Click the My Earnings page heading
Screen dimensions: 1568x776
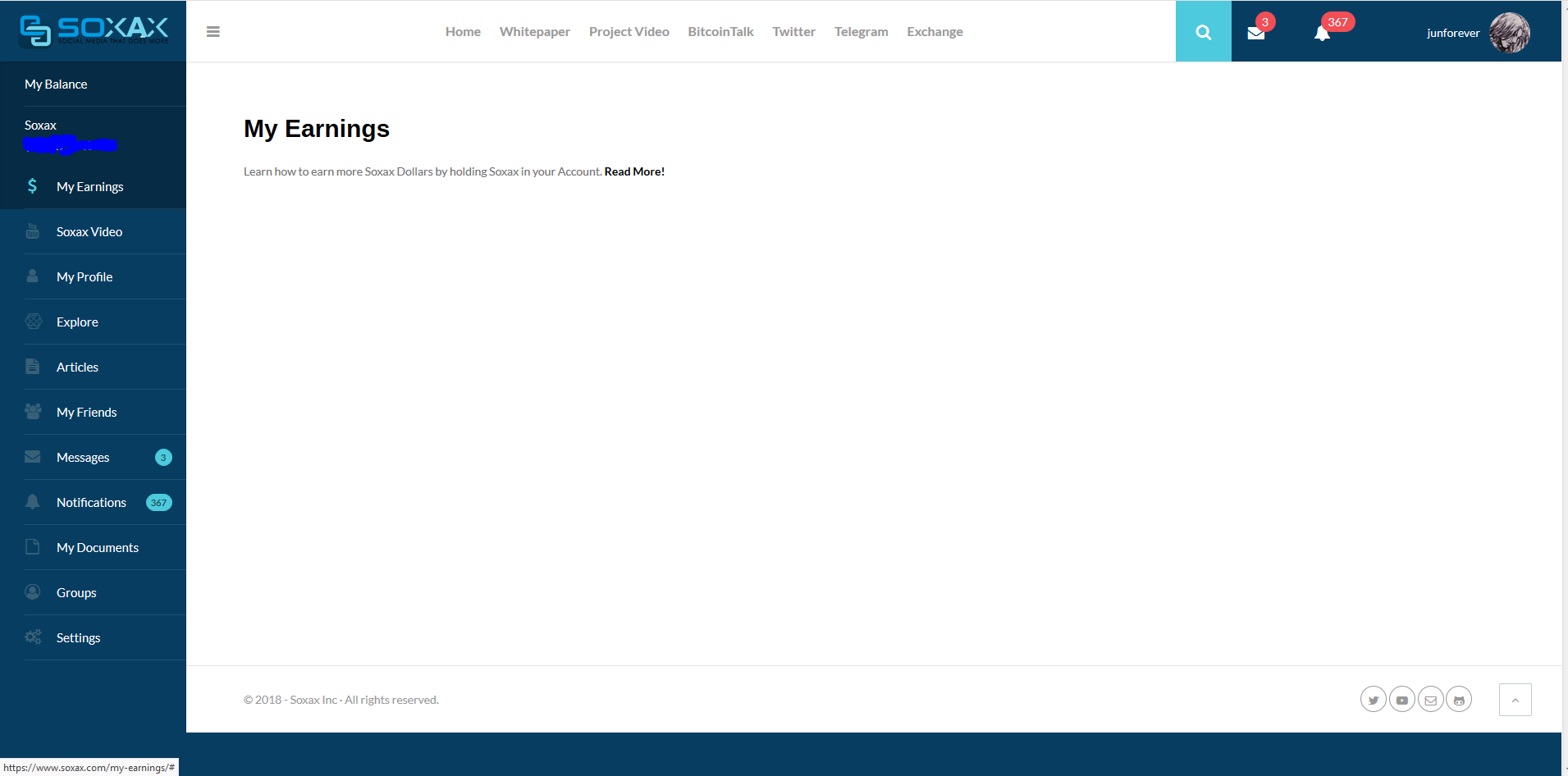[x=317, y=129]
